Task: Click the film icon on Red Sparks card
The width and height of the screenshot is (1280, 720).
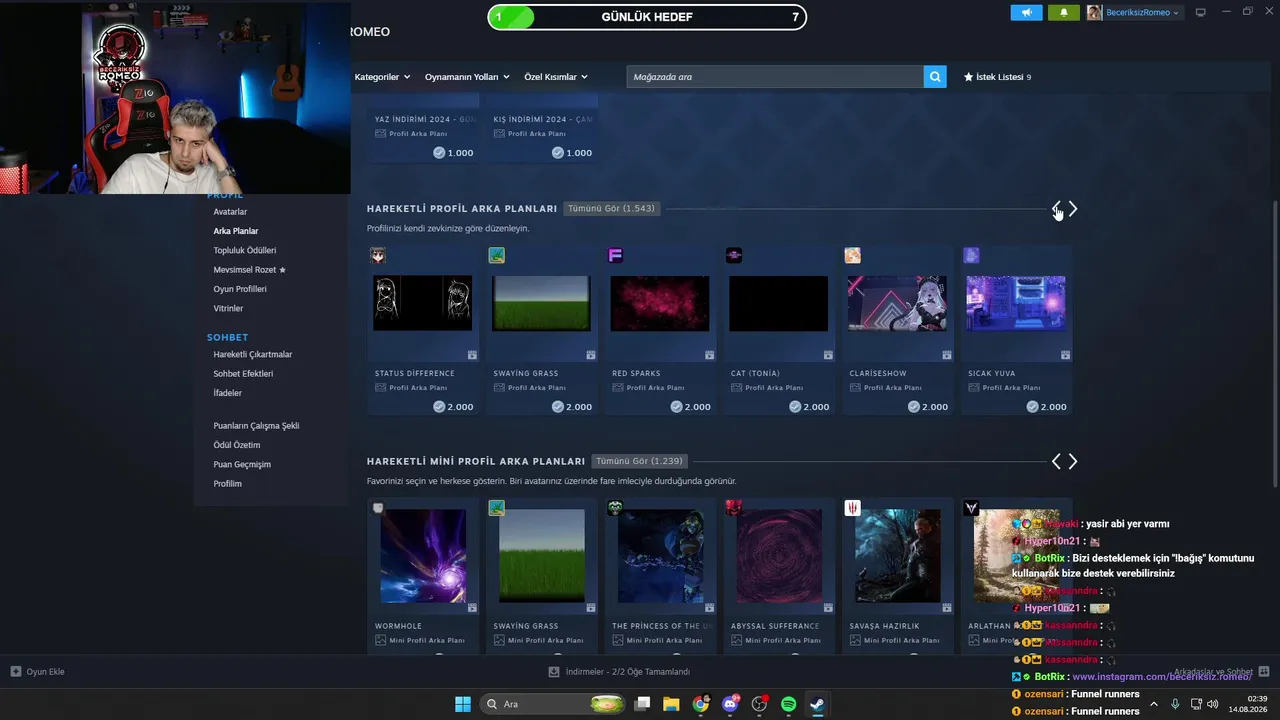Action: click(x=709, y=355)
